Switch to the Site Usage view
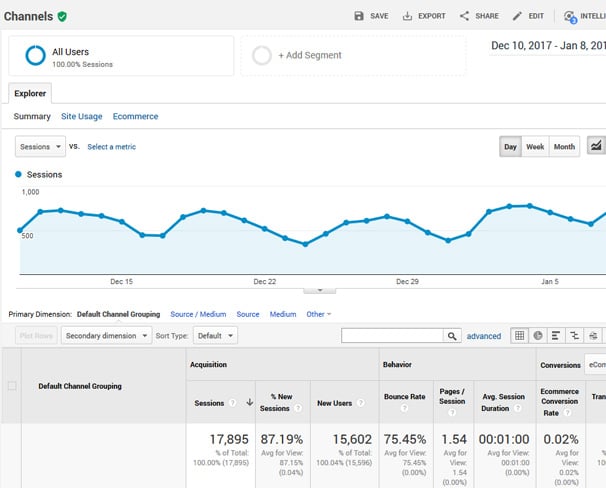This screenshot has height=488, width=606. click(82, 116)
